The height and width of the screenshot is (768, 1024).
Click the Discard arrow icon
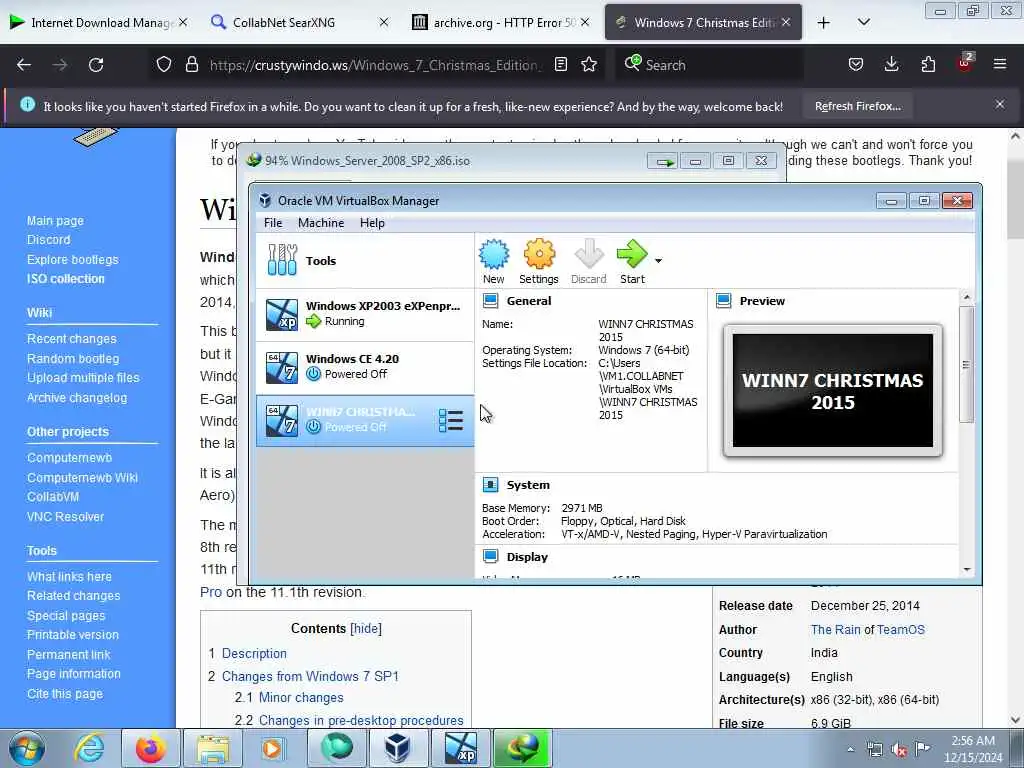coord(588,261)
